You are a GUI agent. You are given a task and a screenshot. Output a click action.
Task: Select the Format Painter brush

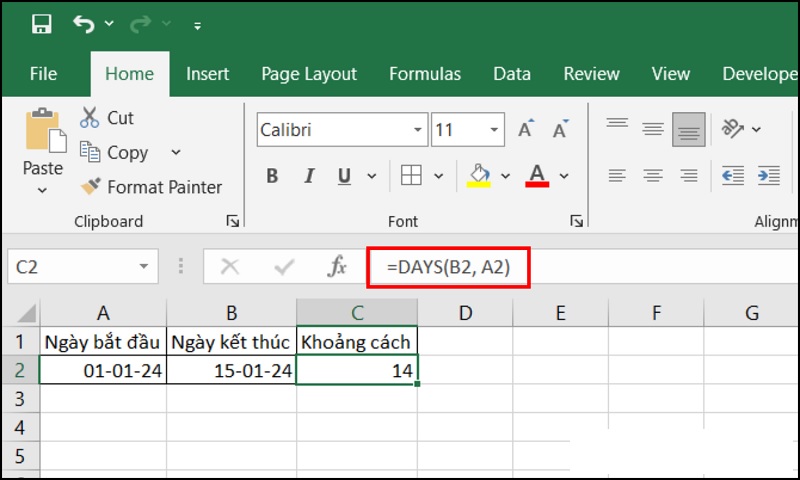(x=91, y=187)
